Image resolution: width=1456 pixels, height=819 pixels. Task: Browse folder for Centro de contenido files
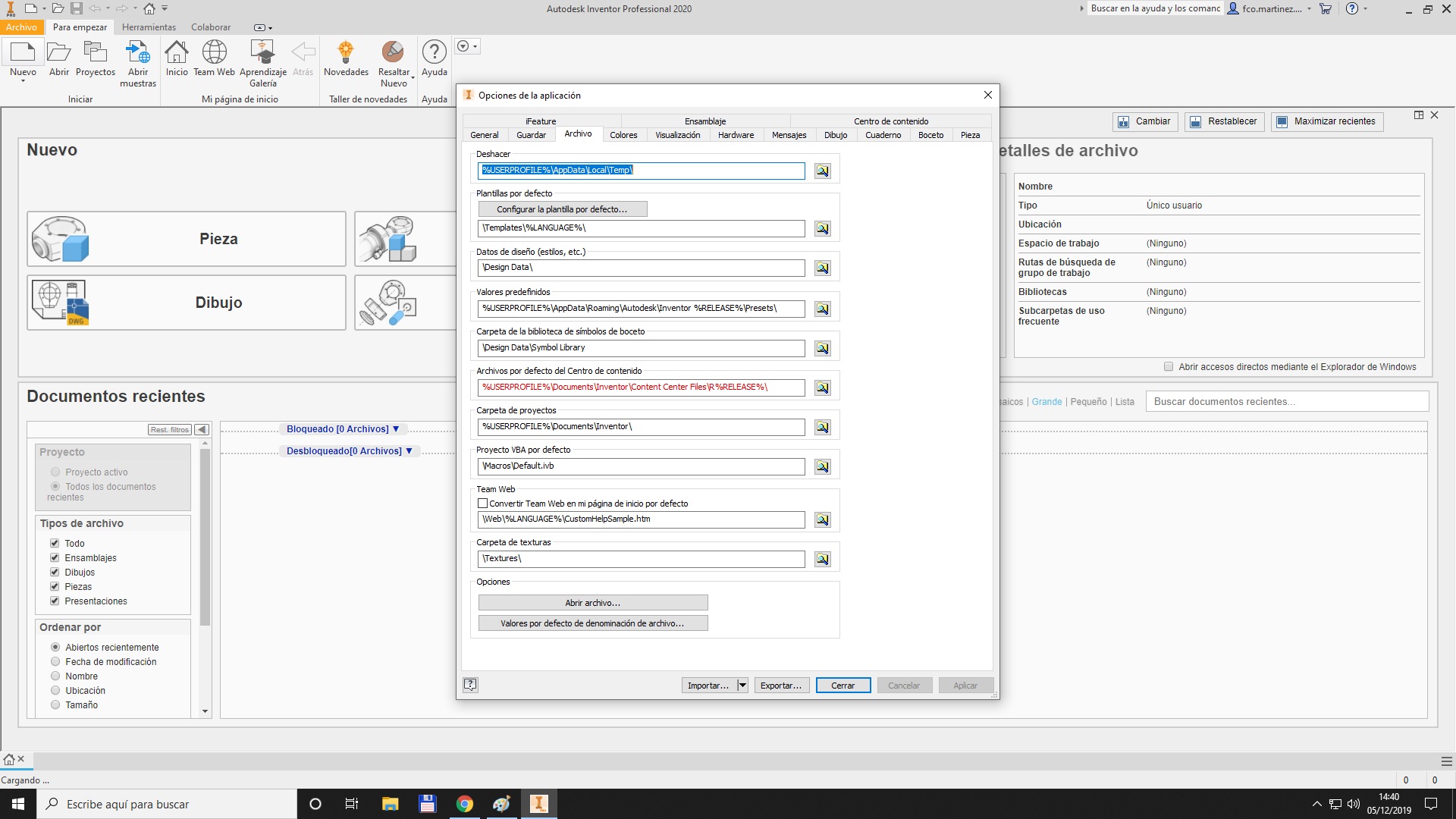[x=823, y=388]
